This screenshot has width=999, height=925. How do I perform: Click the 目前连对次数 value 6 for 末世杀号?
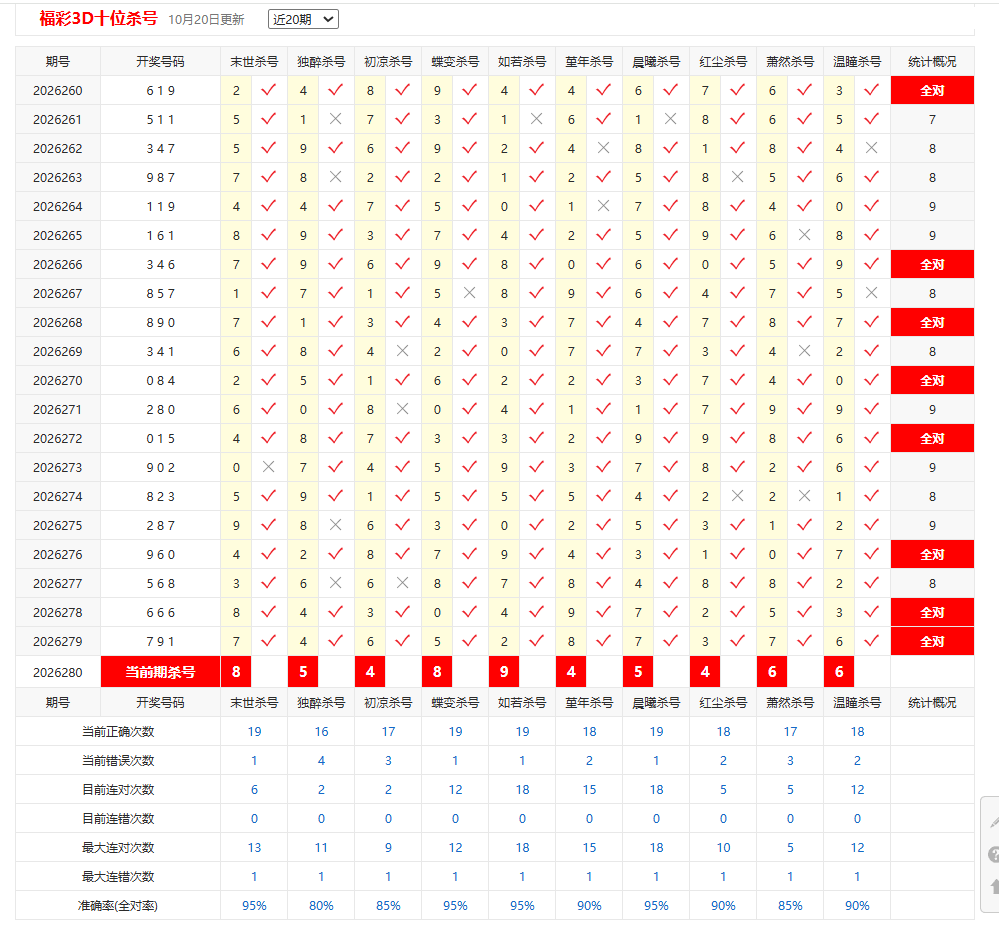coord(254,789)
